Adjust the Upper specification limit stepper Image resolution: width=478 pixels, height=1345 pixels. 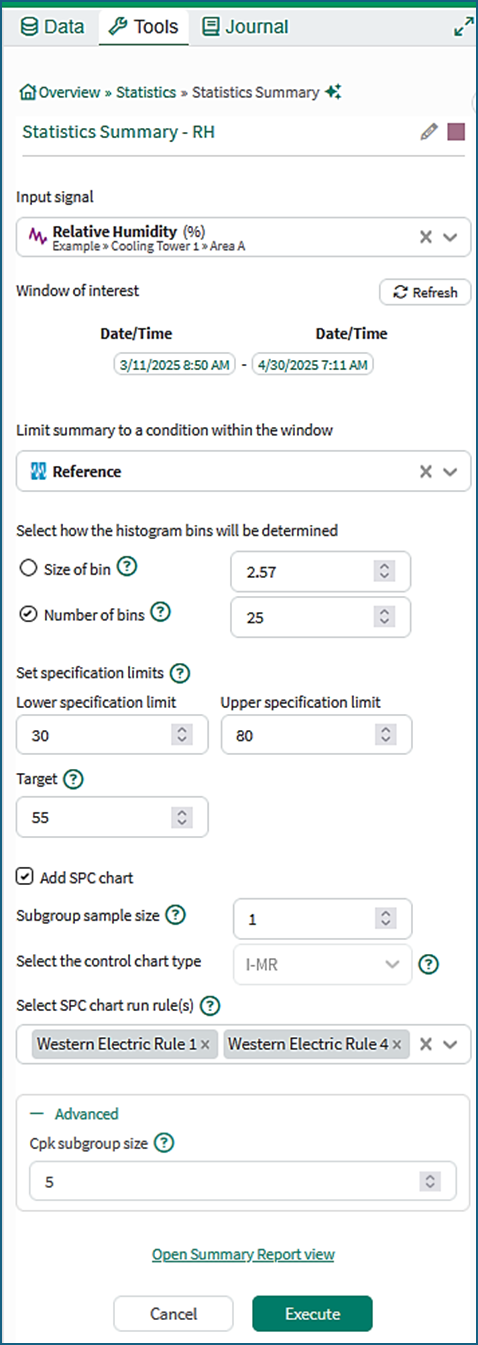coord(384,735)
